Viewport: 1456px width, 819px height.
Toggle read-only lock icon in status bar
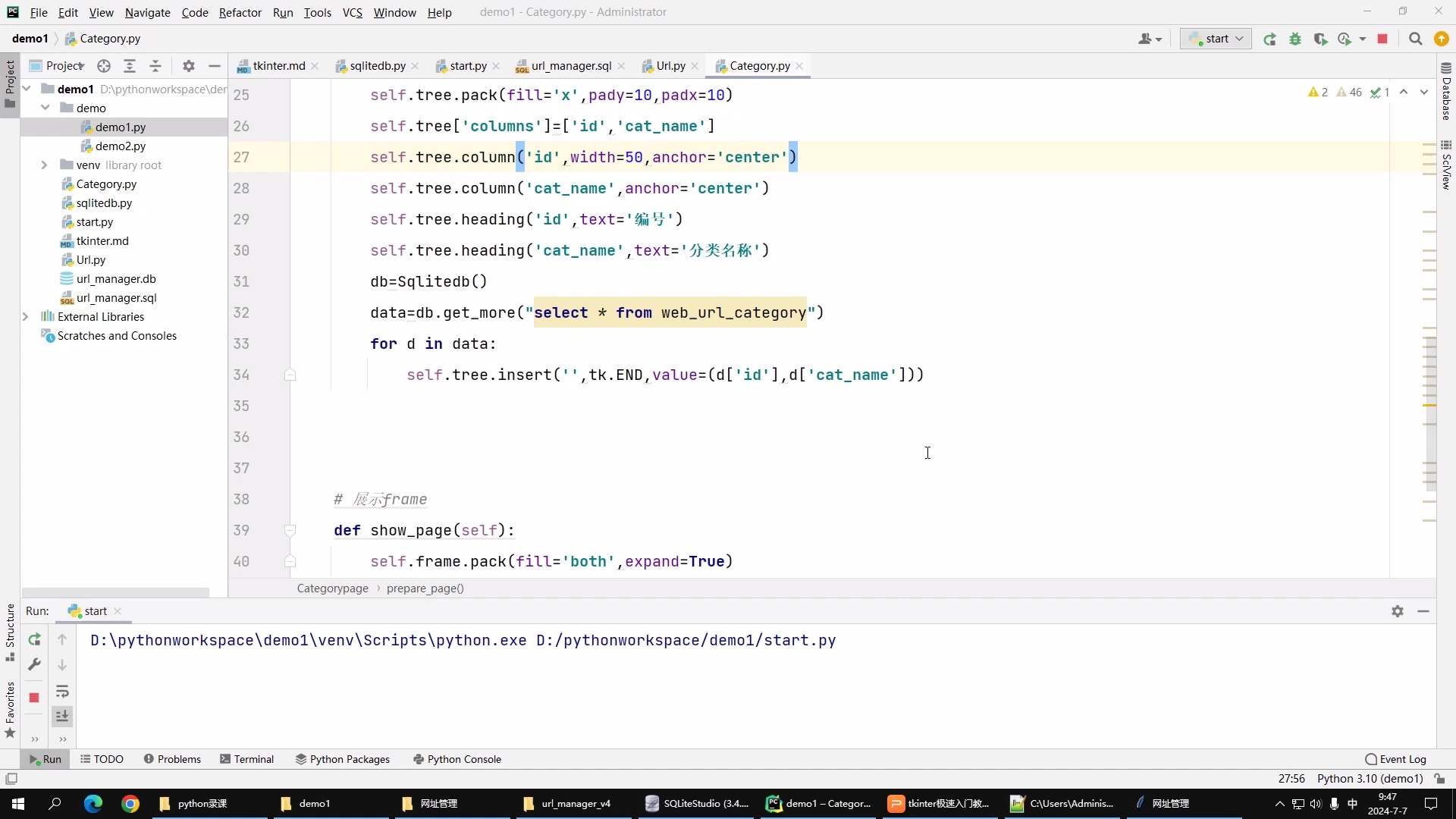click(1439, 779)
